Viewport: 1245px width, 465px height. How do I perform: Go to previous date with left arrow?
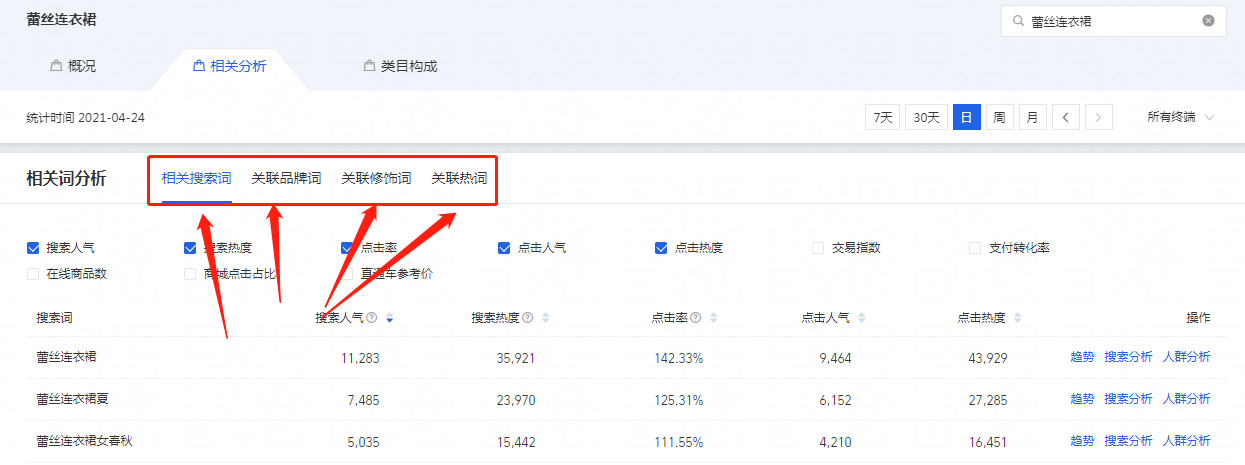coord(1065,117)
